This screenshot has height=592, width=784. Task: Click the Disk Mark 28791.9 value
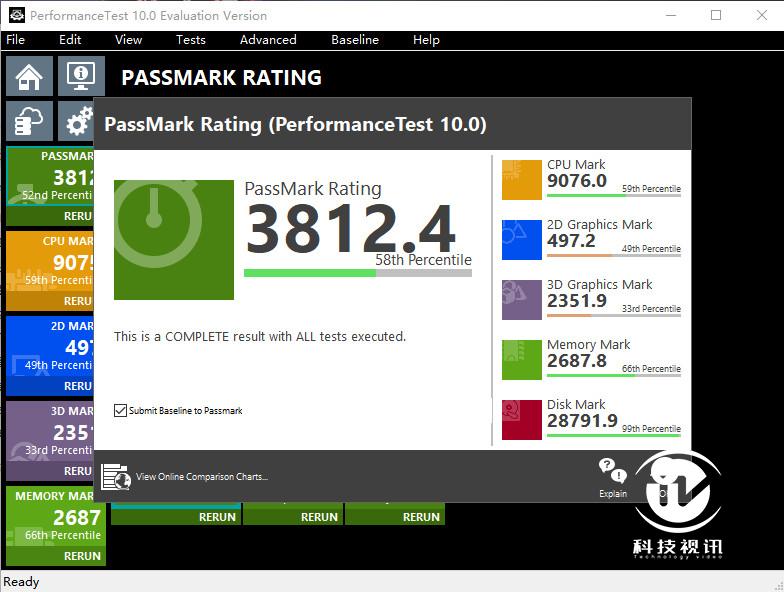click(582, 420)
